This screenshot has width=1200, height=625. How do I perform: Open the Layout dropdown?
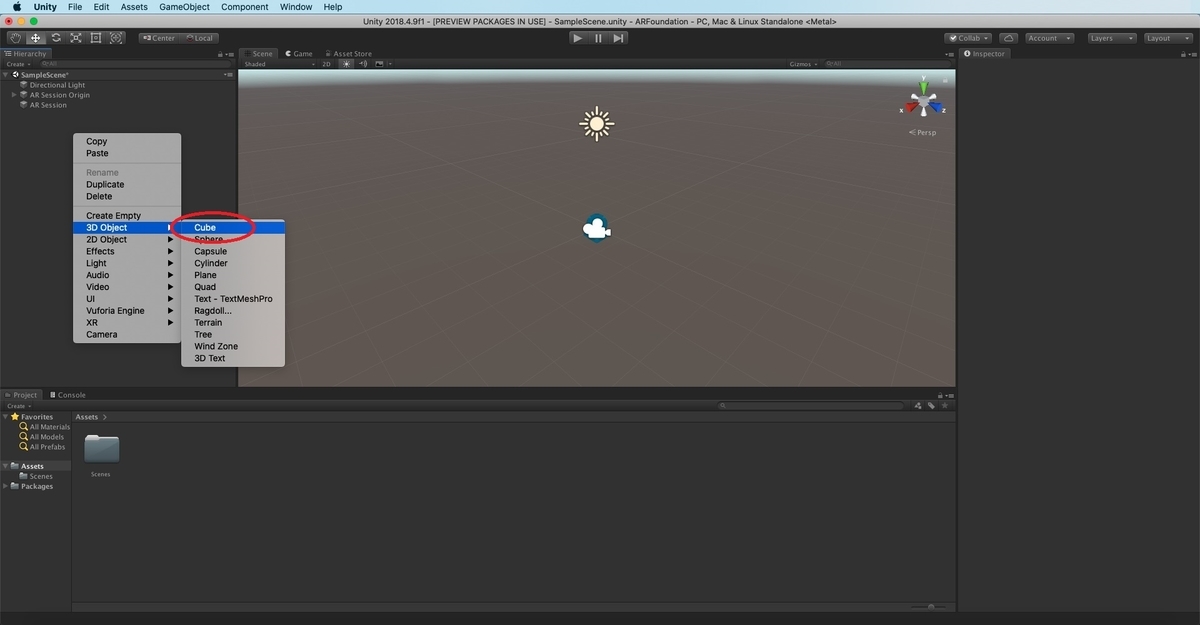pos(1166,38)
